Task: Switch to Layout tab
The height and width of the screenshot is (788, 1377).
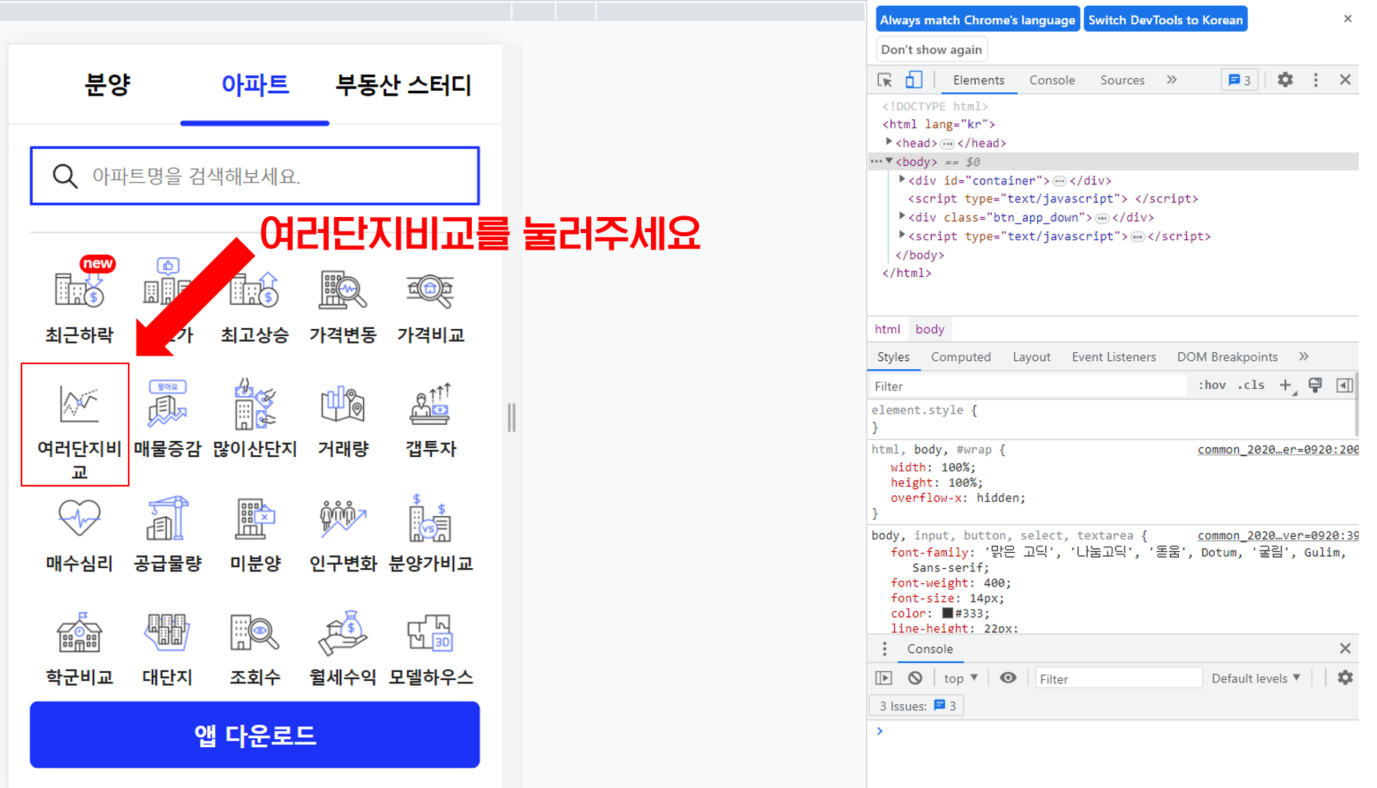Action: click(x=1031, y=357)
